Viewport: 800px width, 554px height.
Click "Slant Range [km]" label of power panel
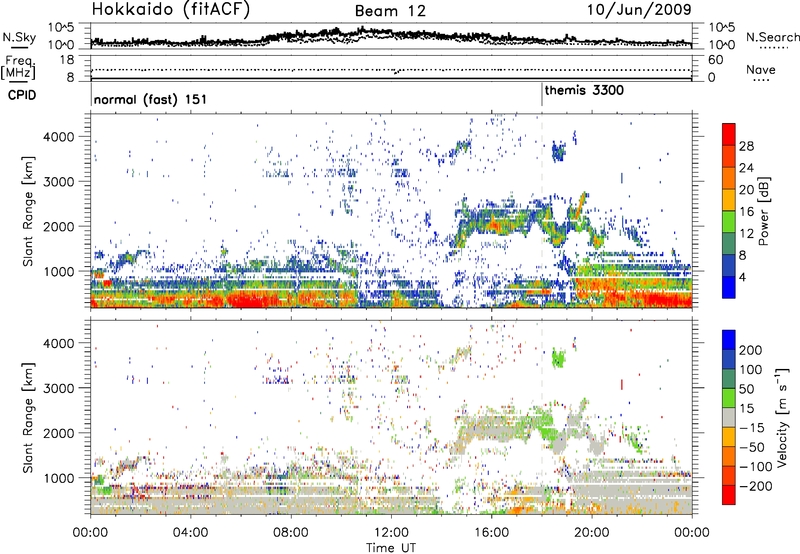click(x=28, y=211)
